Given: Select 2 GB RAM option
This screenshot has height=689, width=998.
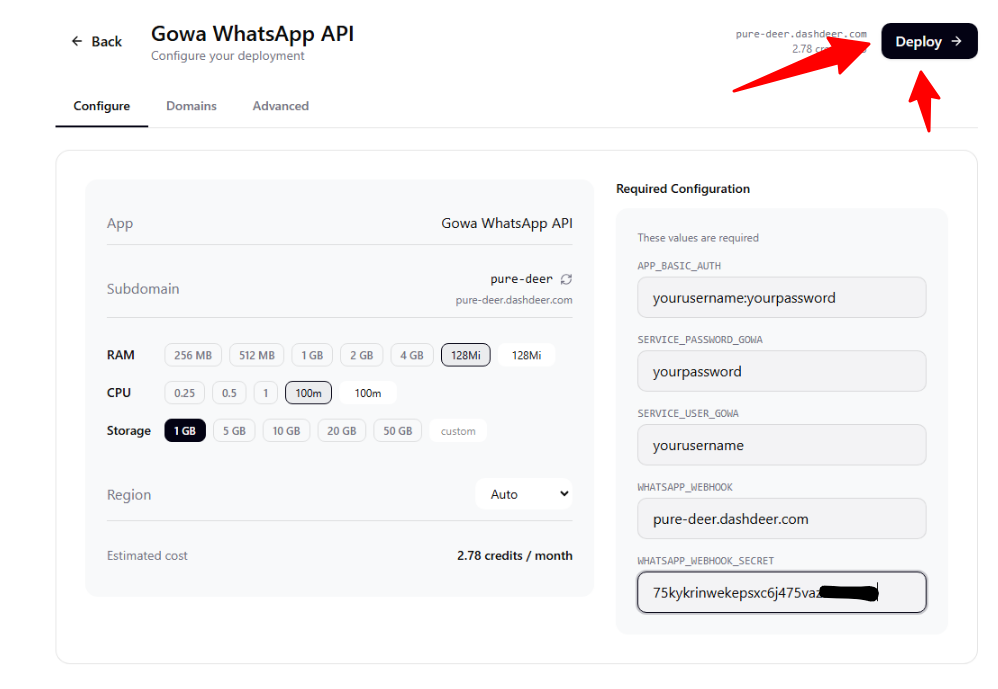Looking at the screenshot, I should [x=362, y=355].
